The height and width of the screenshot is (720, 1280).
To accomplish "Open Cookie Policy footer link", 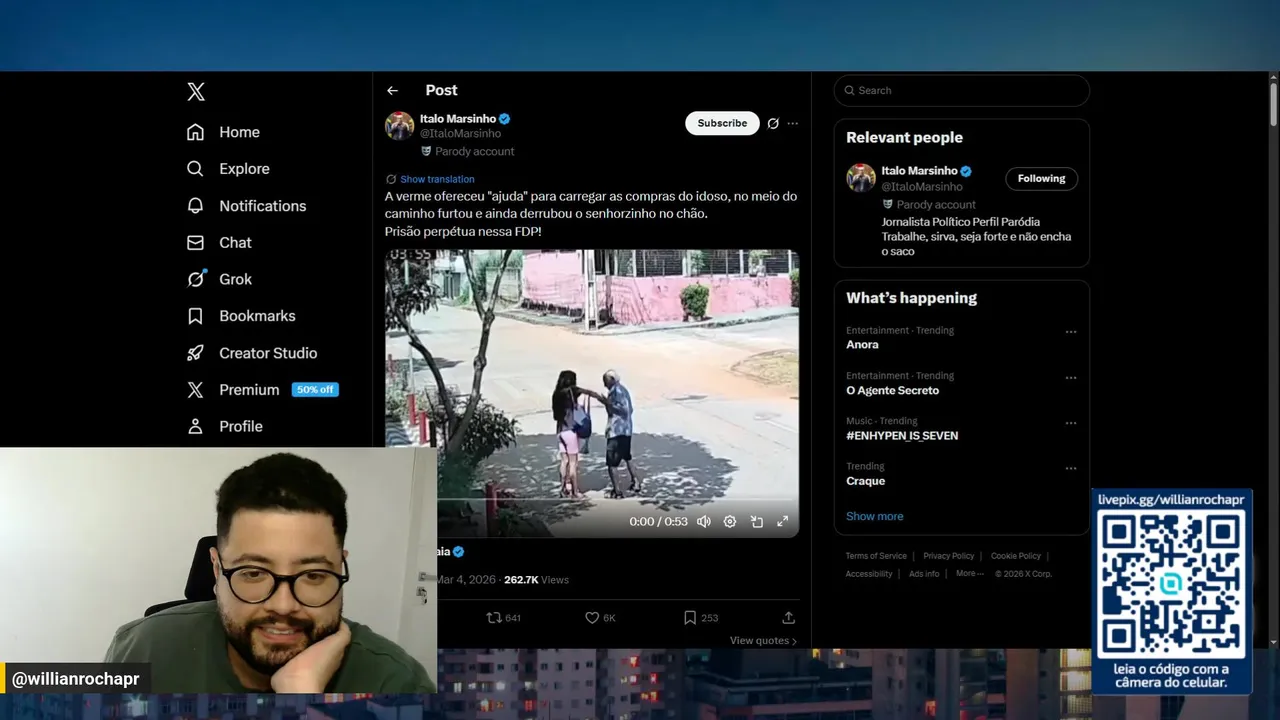I will (x=1015, y=556).
